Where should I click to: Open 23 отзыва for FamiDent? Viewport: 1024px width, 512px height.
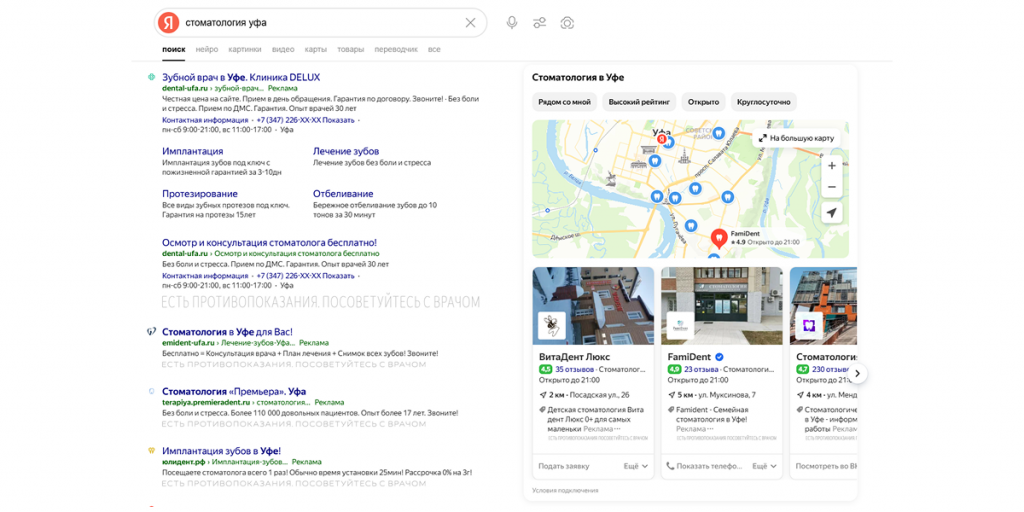pyautogui.click(x=701, y=369)
